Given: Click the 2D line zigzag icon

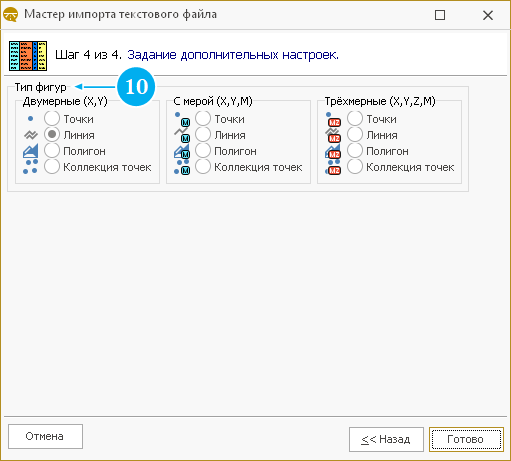Looking at the screenshot, I should 30,135.
